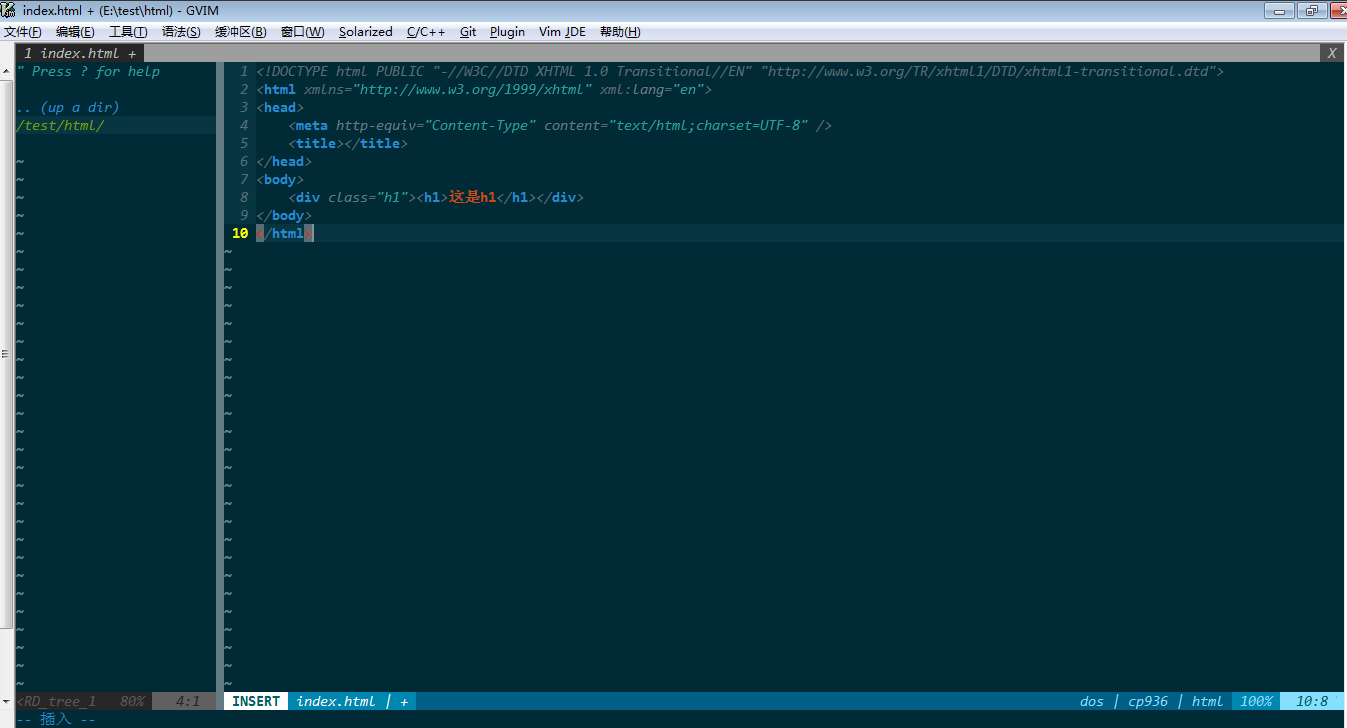The width and height of the screenshot is (1347, 728).
Task: Open the C/C++ menu
Action: coord(426,32)
